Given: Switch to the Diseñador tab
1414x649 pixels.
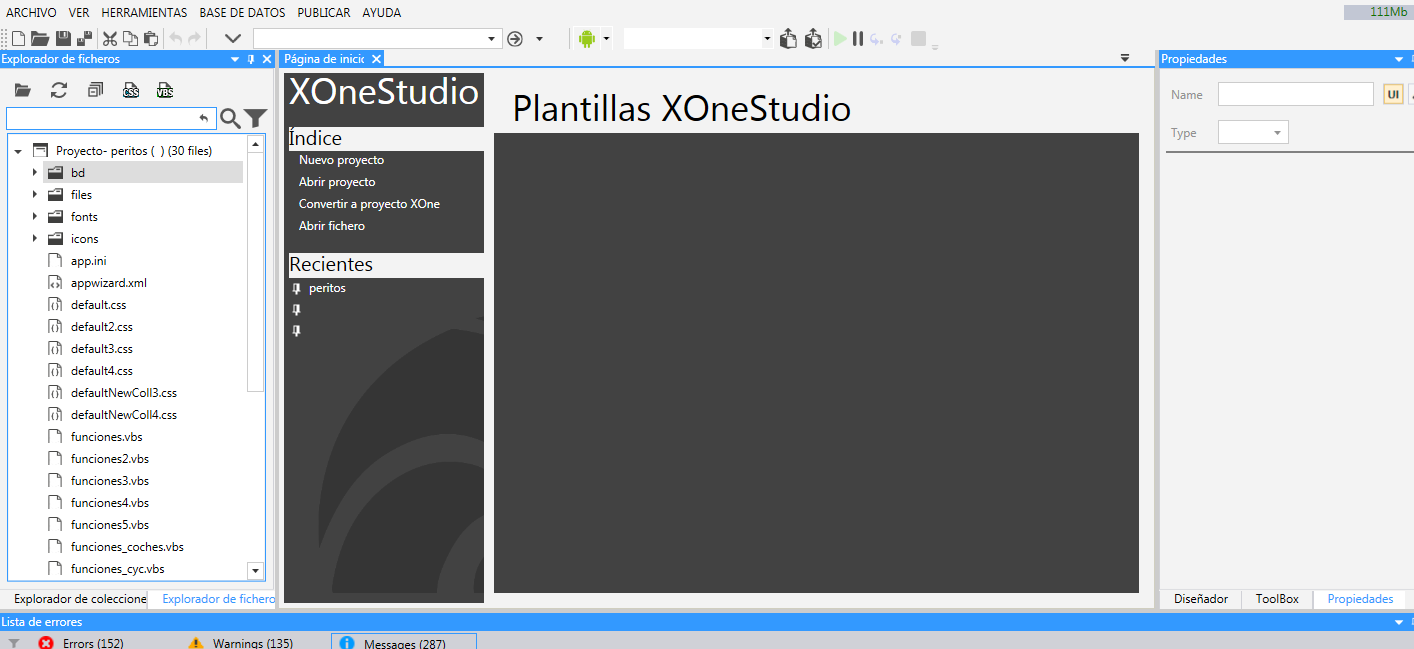Looking at the screenshot, I should pyautogui.click(x=1200, y=599).
